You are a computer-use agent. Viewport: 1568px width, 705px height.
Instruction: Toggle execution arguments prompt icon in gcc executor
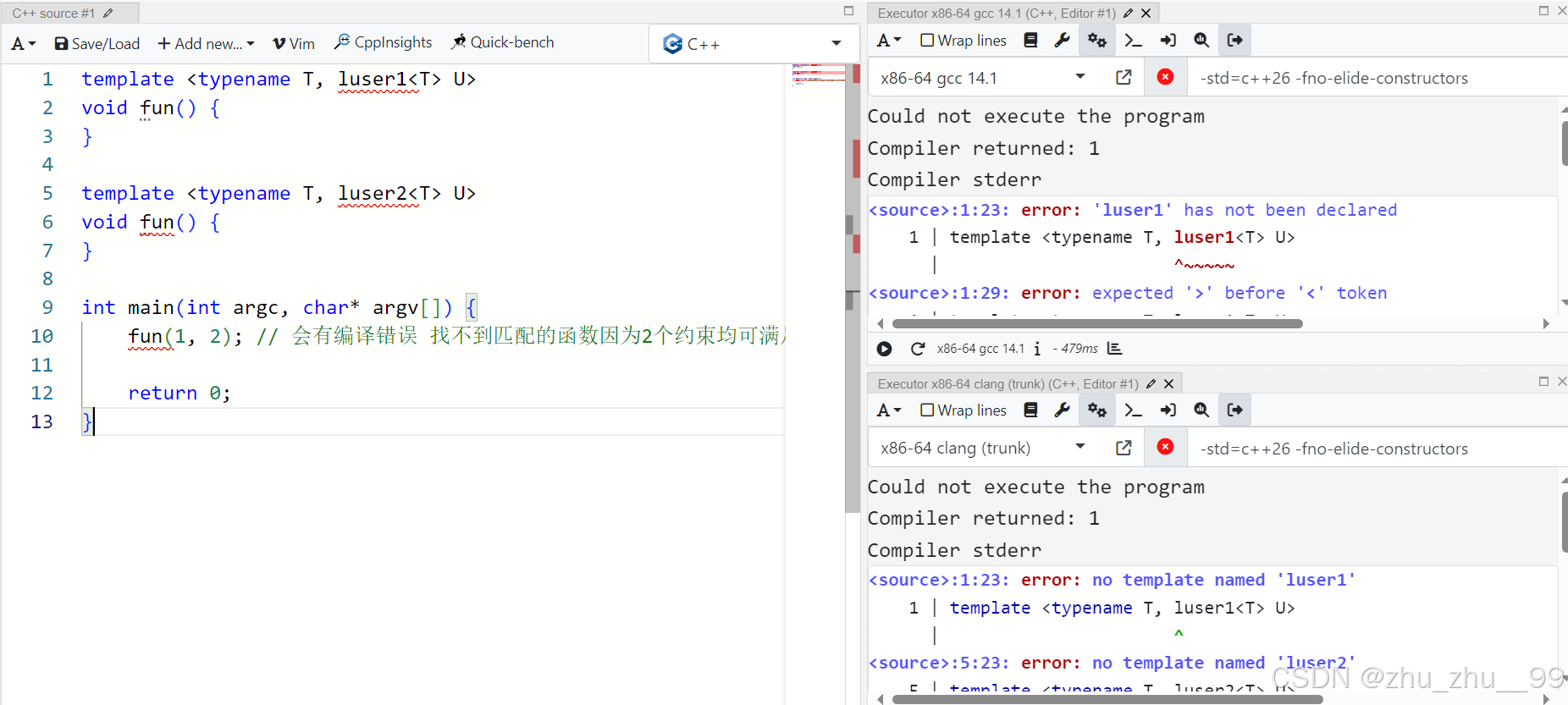click(x=1133, y=41)
